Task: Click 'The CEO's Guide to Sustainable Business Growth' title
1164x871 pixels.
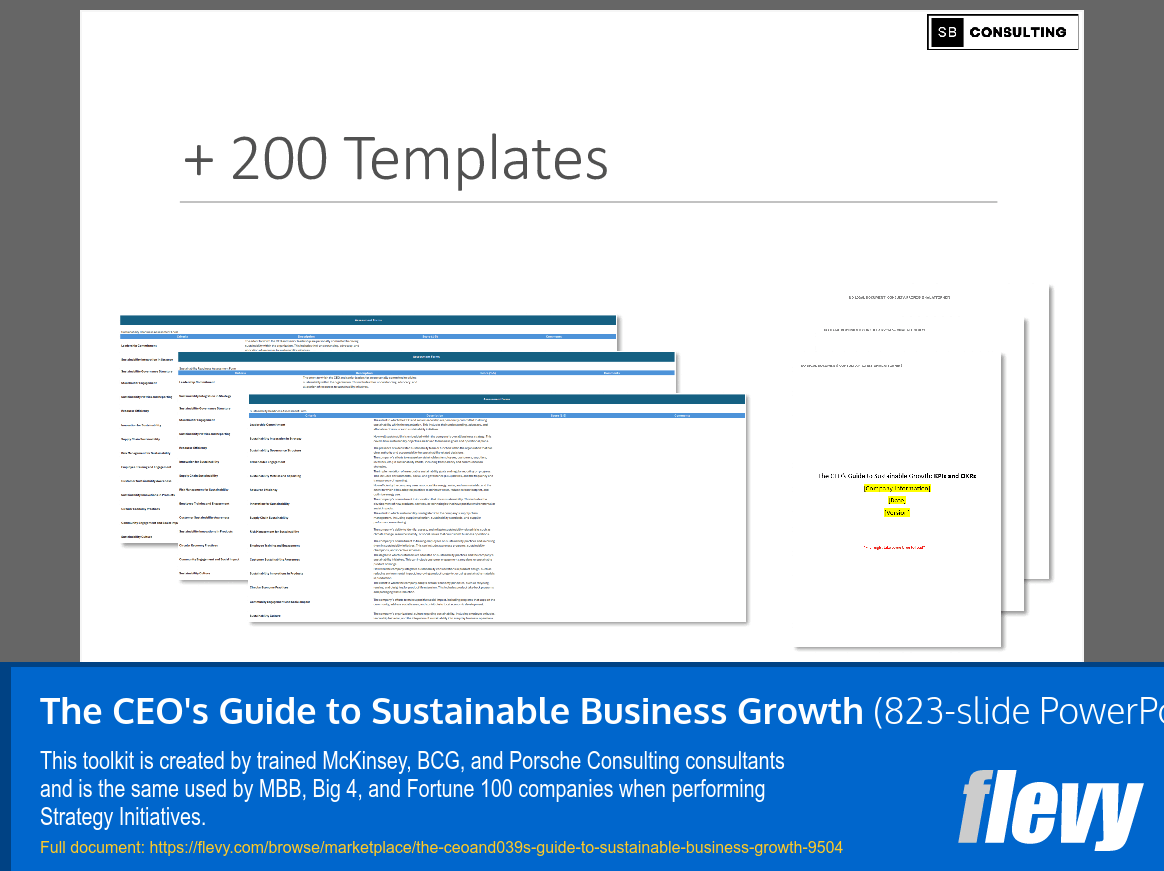Action: pos(451,711)
